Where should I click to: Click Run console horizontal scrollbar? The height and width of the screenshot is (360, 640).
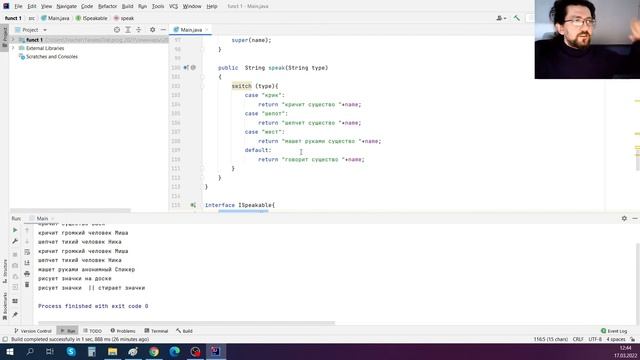pyautogui.click(x=187, y=323)
